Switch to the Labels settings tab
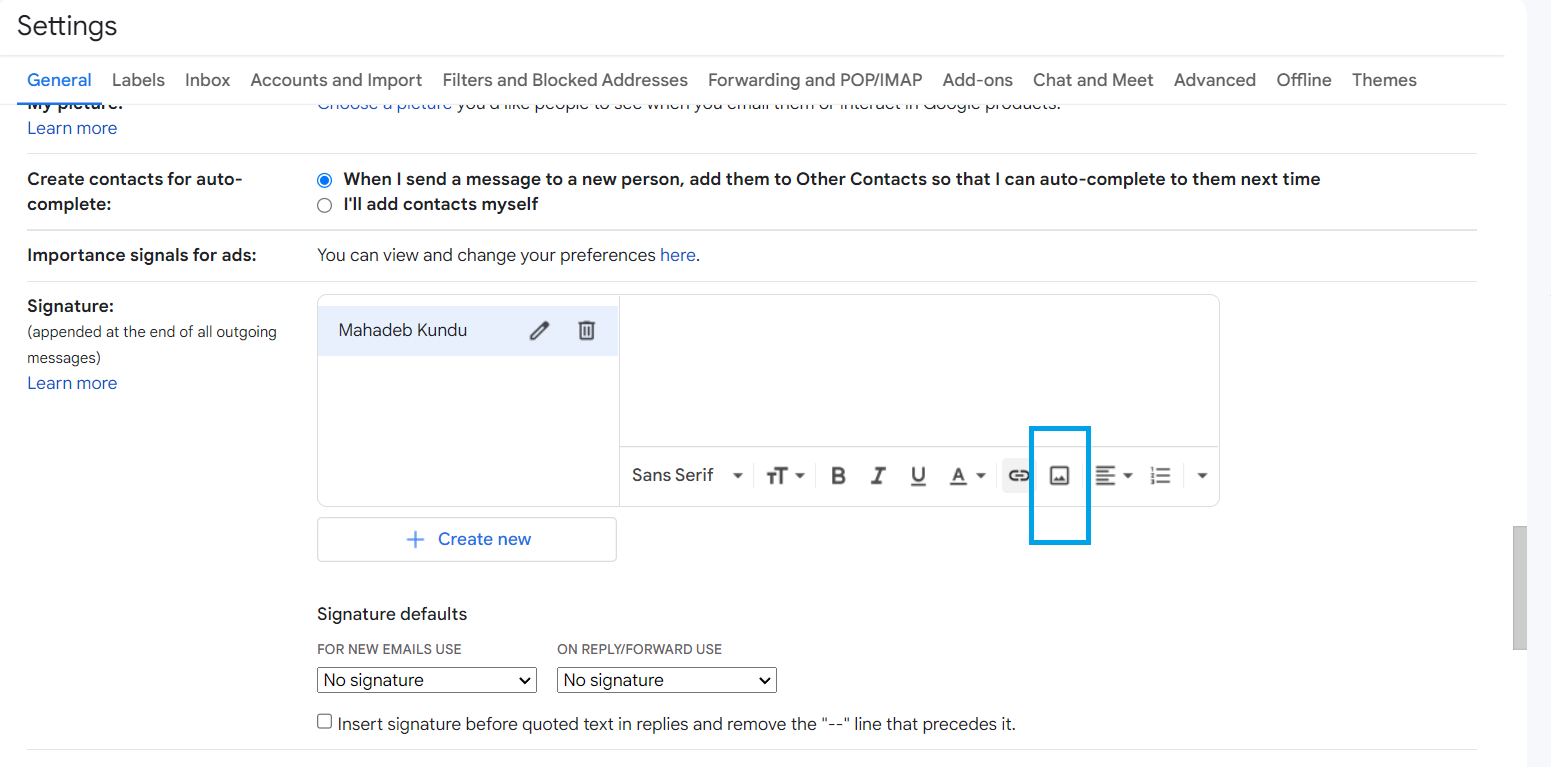The width and height of the screenshot is (1551, 767). click(x=138, y=80)
